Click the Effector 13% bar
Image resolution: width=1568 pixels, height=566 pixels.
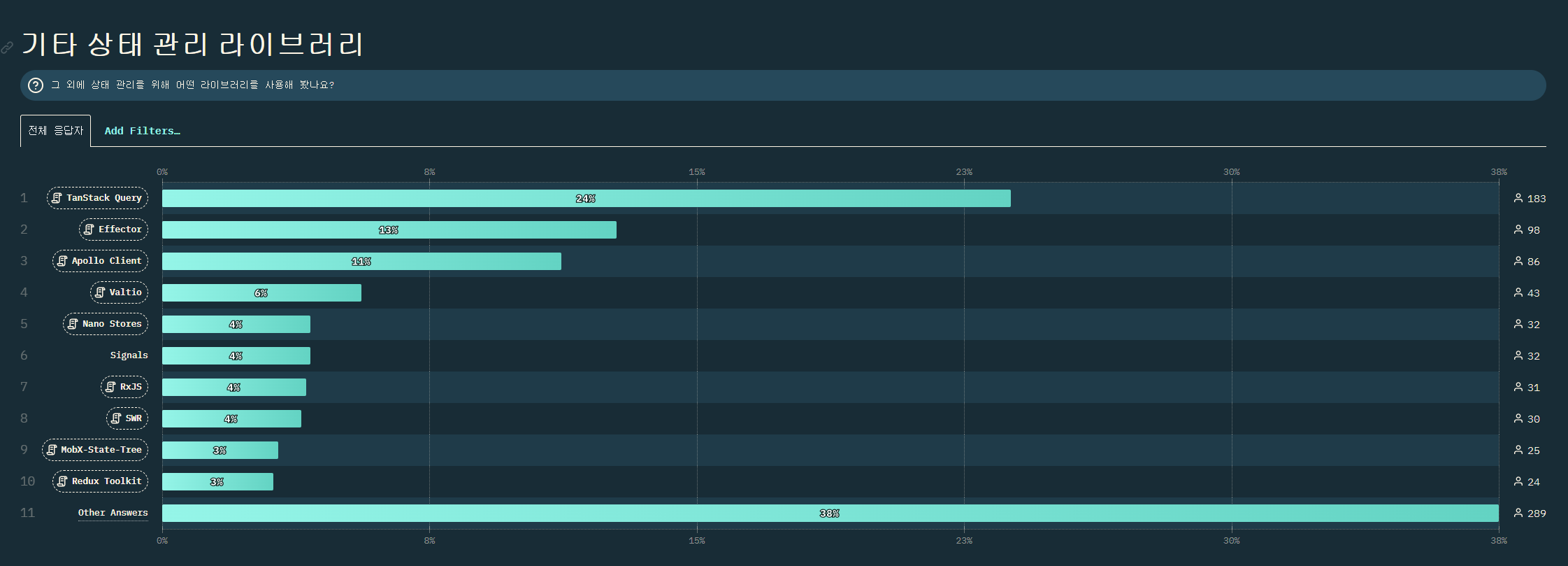point(389,229)
